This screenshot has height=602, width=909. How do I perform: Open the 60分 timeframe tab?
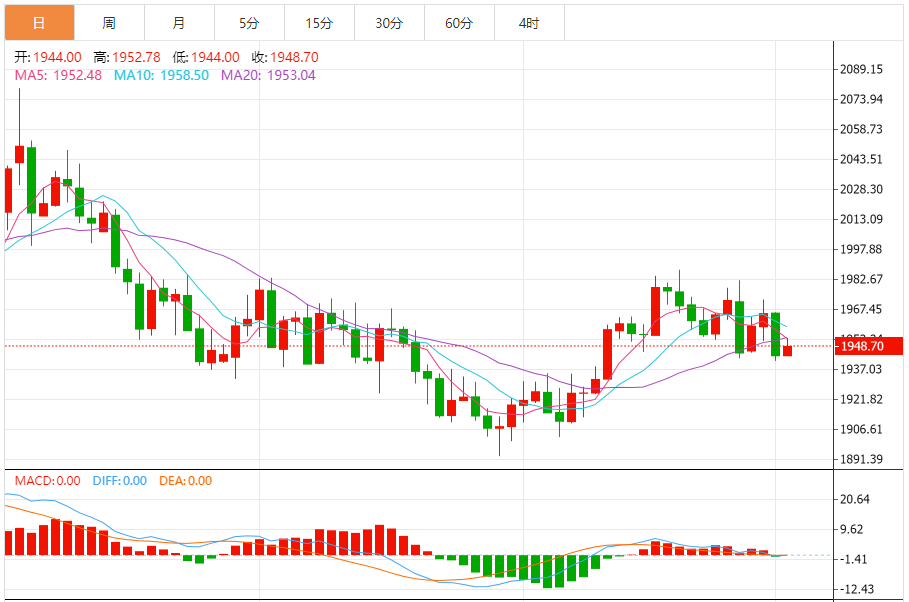459,23
